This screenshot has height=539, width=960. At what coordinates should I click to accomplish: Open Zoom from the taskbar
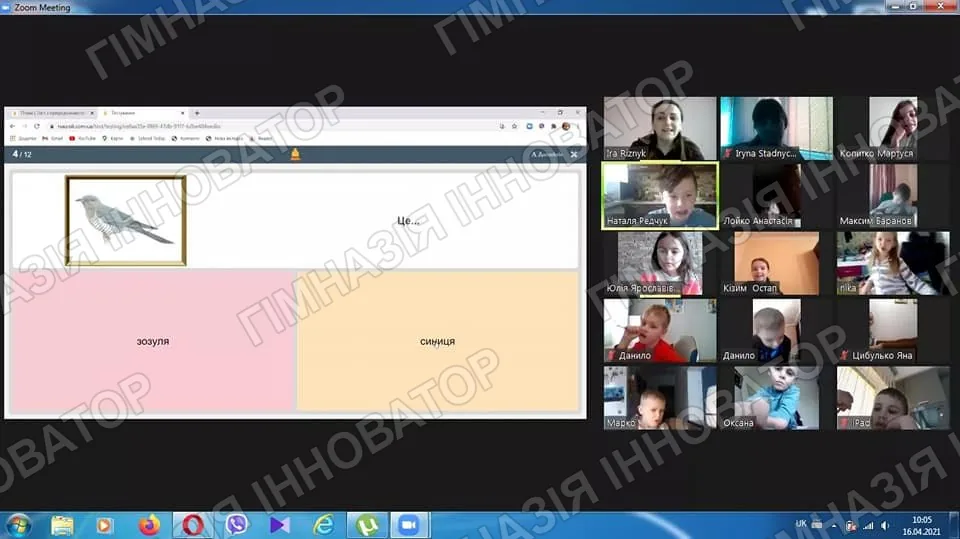(x=409, y=525)
